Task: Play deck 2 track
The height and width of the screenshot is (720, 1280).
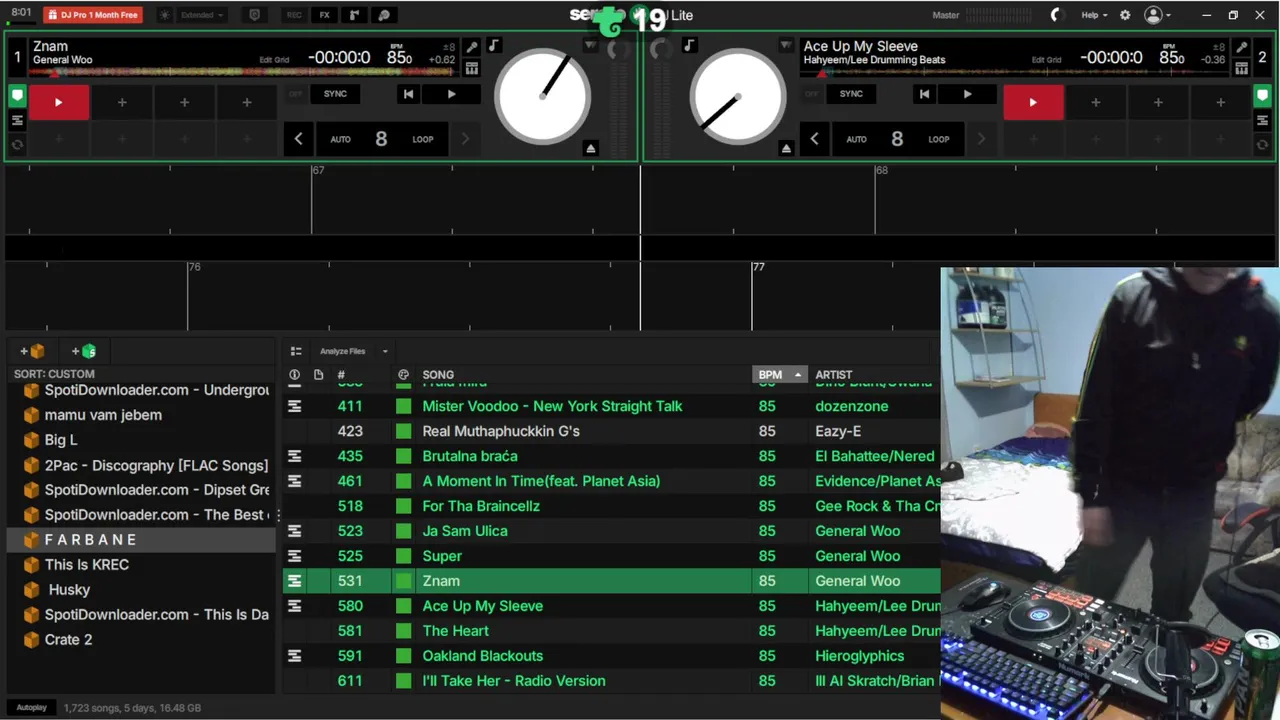Action: [x=967, y=94]
